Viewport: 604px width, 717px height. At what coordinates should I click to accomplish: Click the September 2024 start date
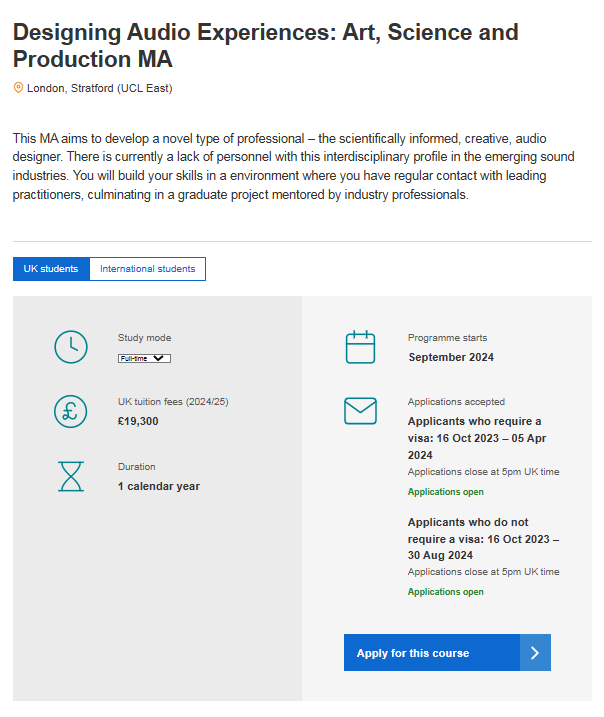451,357
